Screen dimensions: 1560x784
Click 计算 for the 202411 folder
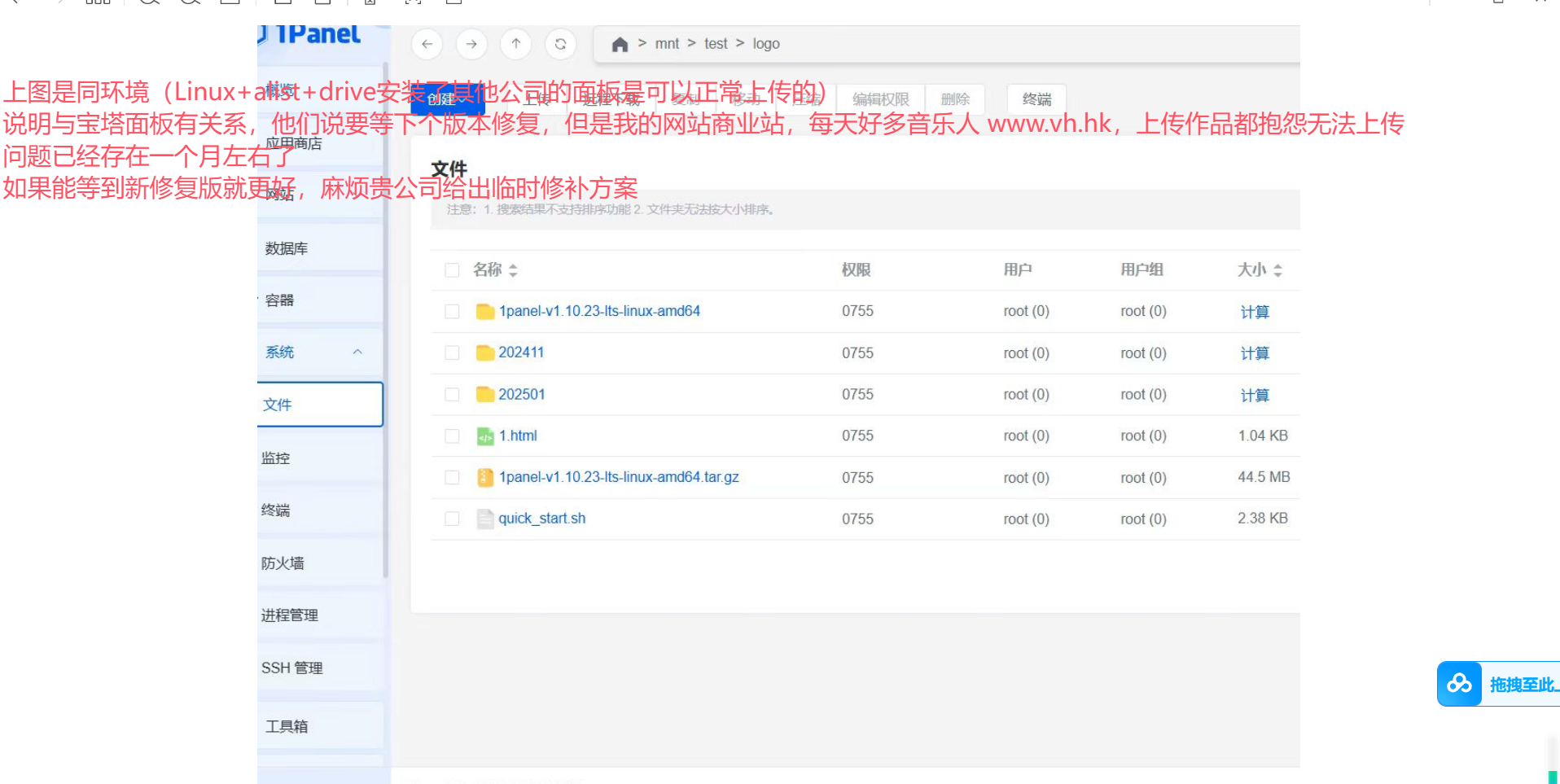coord(1255,353)
